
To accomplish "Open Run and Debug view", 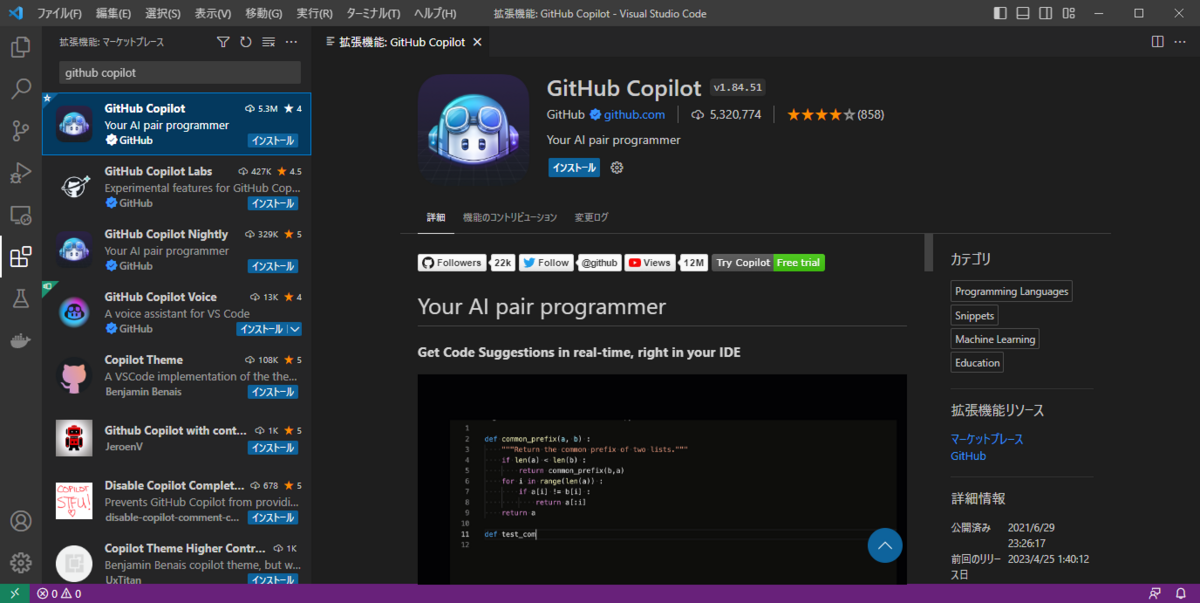I will [x=21, y=173].
